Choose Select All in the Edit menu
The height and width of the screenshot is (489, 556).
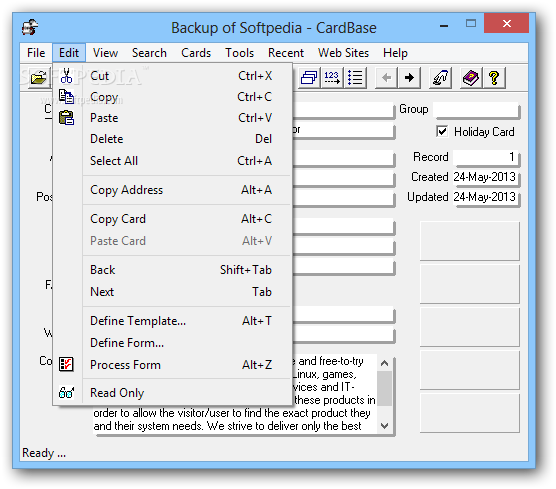[173, 161]
